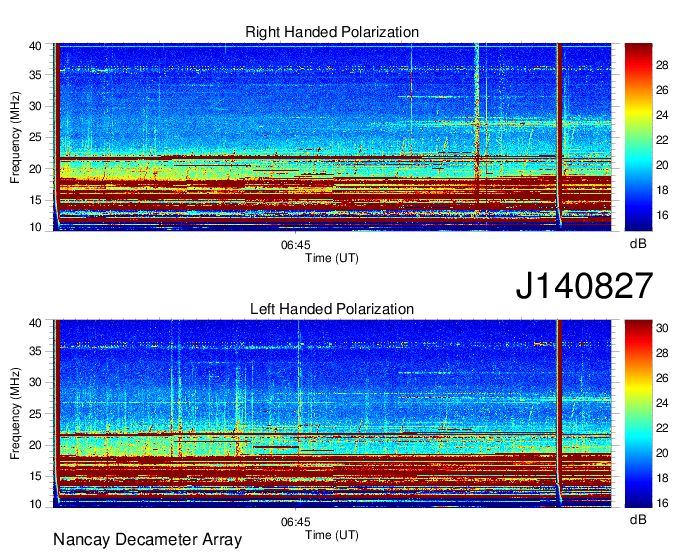Click the 10 MHz tick label on top plot
The image size is (680, 552).
(x=35, y=227)
